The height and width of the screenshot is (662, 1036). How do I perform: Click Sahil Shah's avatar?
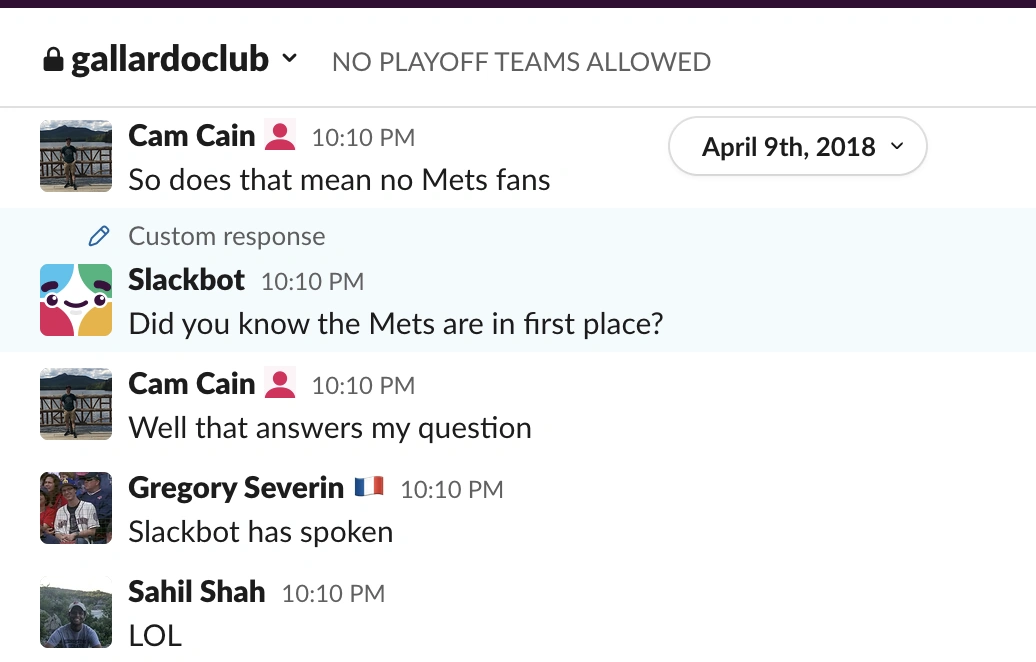(75, 612)
